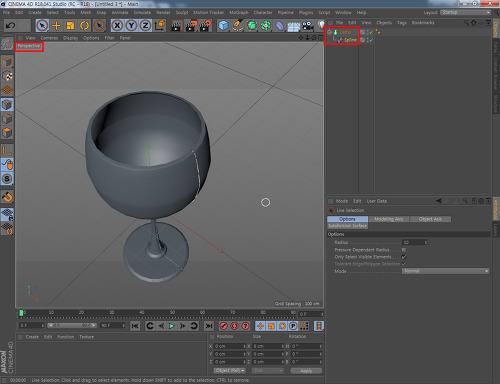Open spline pen tool icon
The width and height of the screenshot is (500, 384).
pyautogui.click(x=238, y=26)
